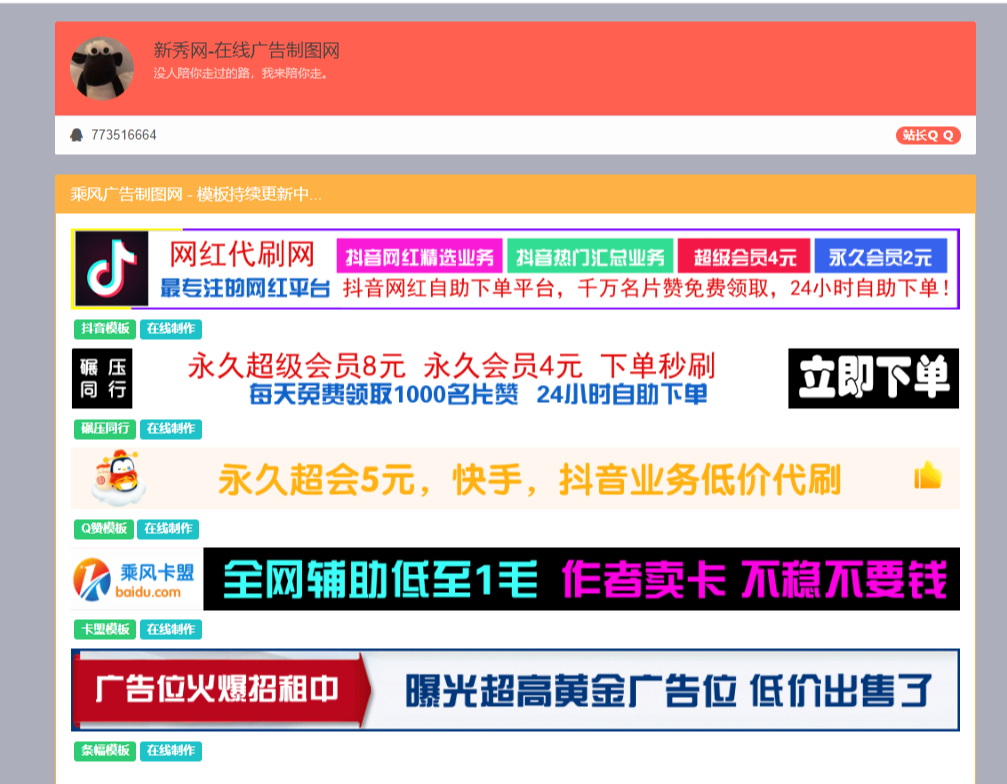Click 最专注的网红平台 blue text
This screenshot has width=1007, height=784.
coord(245,288)
